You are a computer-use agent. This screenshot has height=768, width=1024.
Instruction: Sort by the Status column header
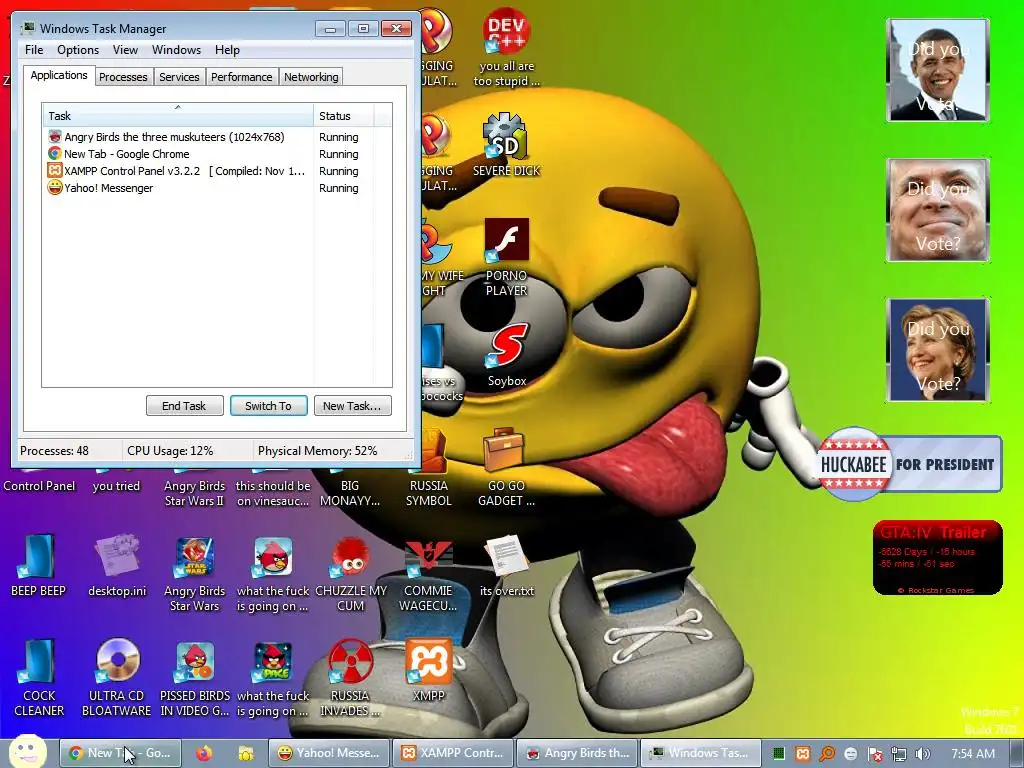[344, 116]
